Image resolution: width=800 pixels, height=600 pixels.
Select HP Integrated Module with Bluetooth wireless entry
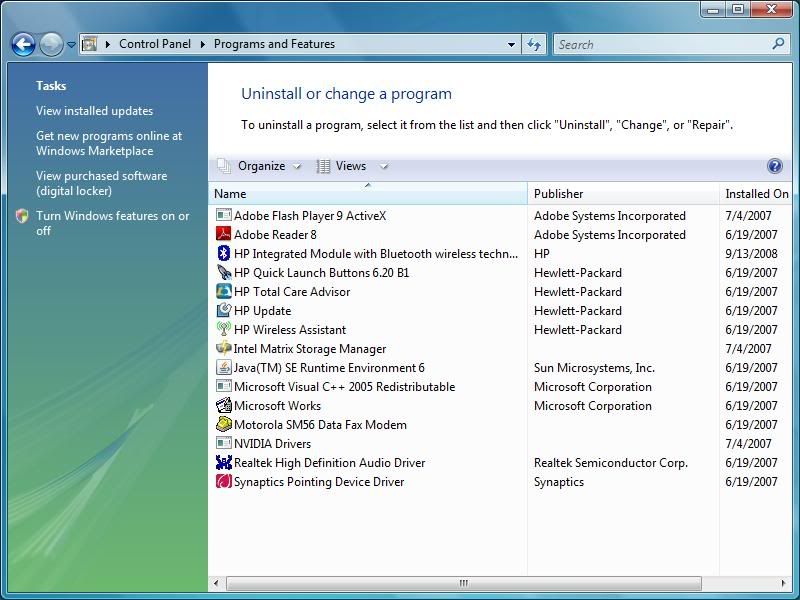(500, 254)
